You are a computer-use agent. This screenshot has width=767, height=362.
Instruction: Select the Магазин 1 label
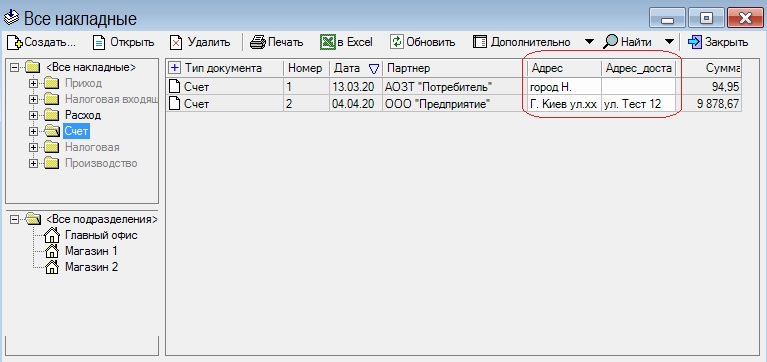tap(91, 251)
